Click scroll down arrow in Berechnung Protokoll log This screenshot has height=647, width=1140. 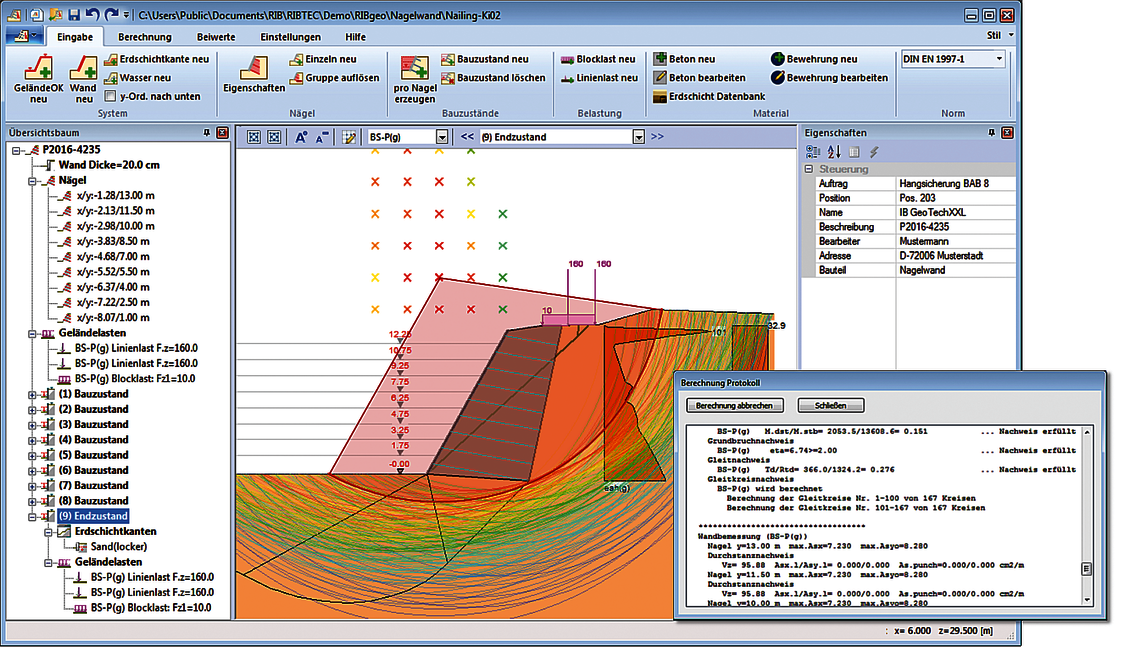pyautogui.click(x=1087, y=600)
